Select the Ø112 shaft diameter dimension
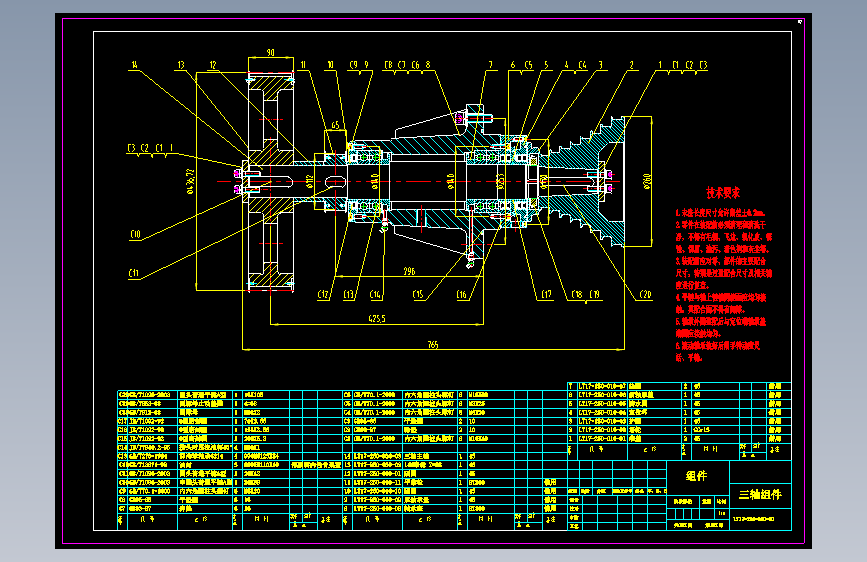The image size is (867, 562). coord(310,181)
